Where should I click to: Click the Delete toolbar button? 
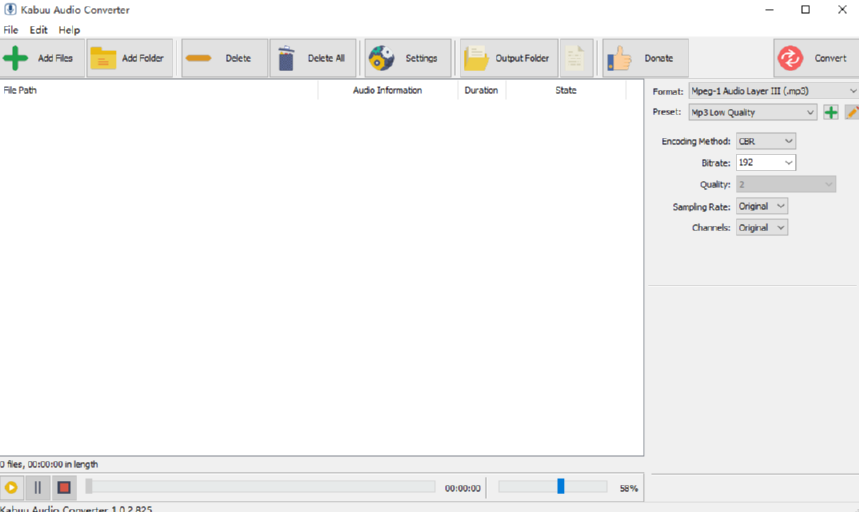[225, 58]
